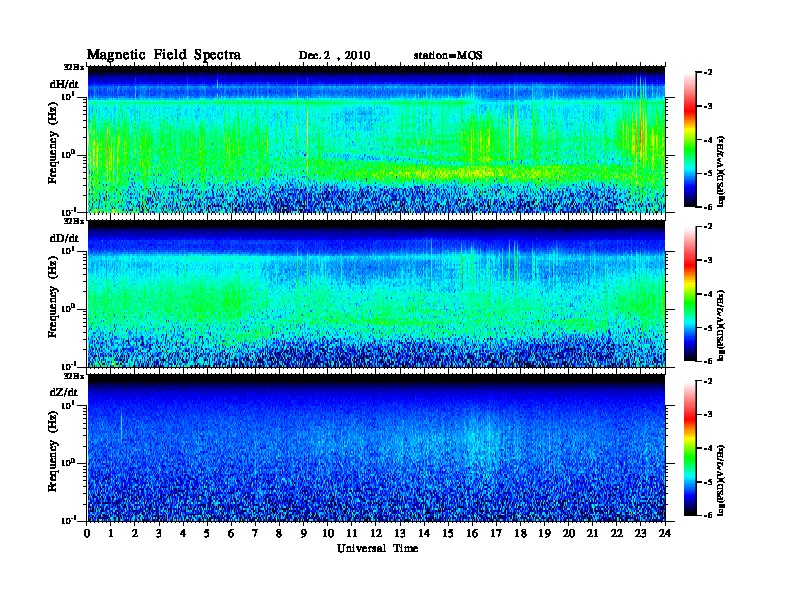Viewport: 792px width, 612px height.
Task: Click the "-6" value on dH/dt color bar
Action: tap(708, 207)
